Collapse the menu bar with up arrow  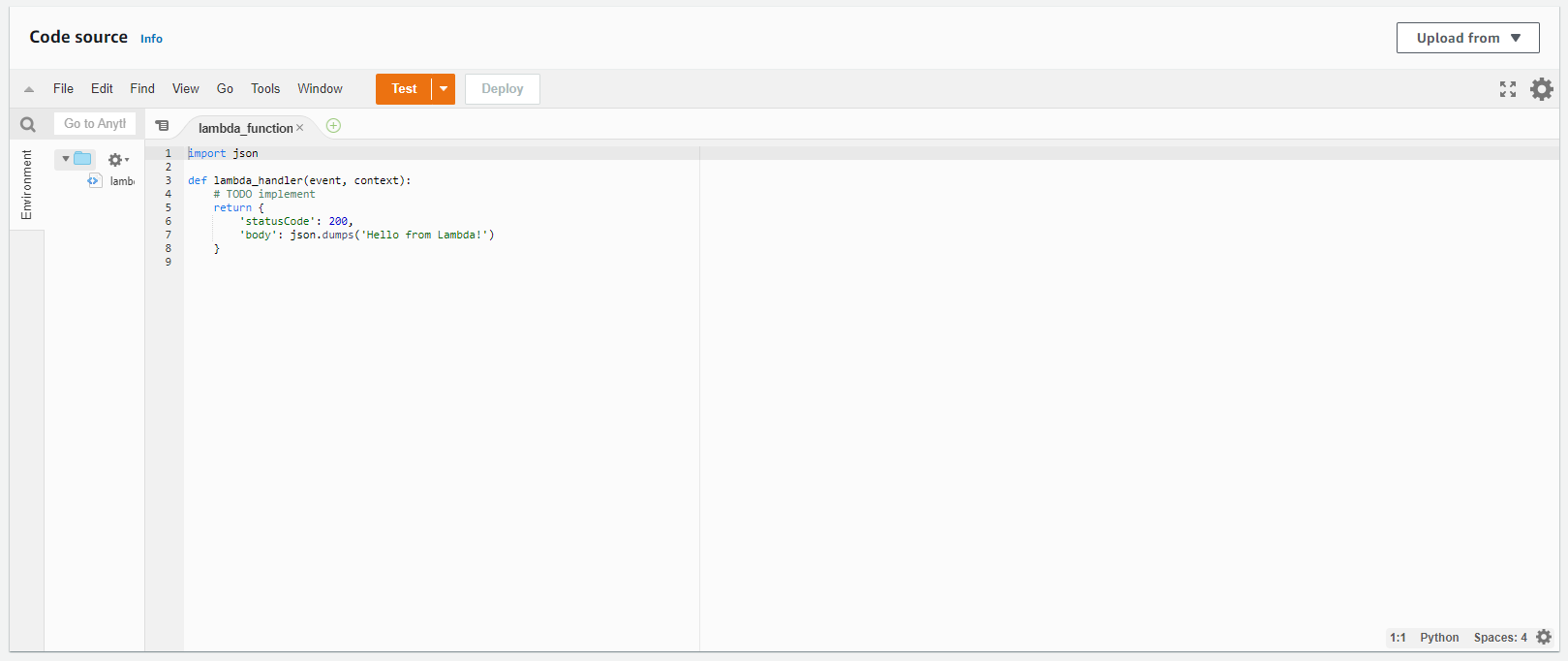(x=29, y=89)
